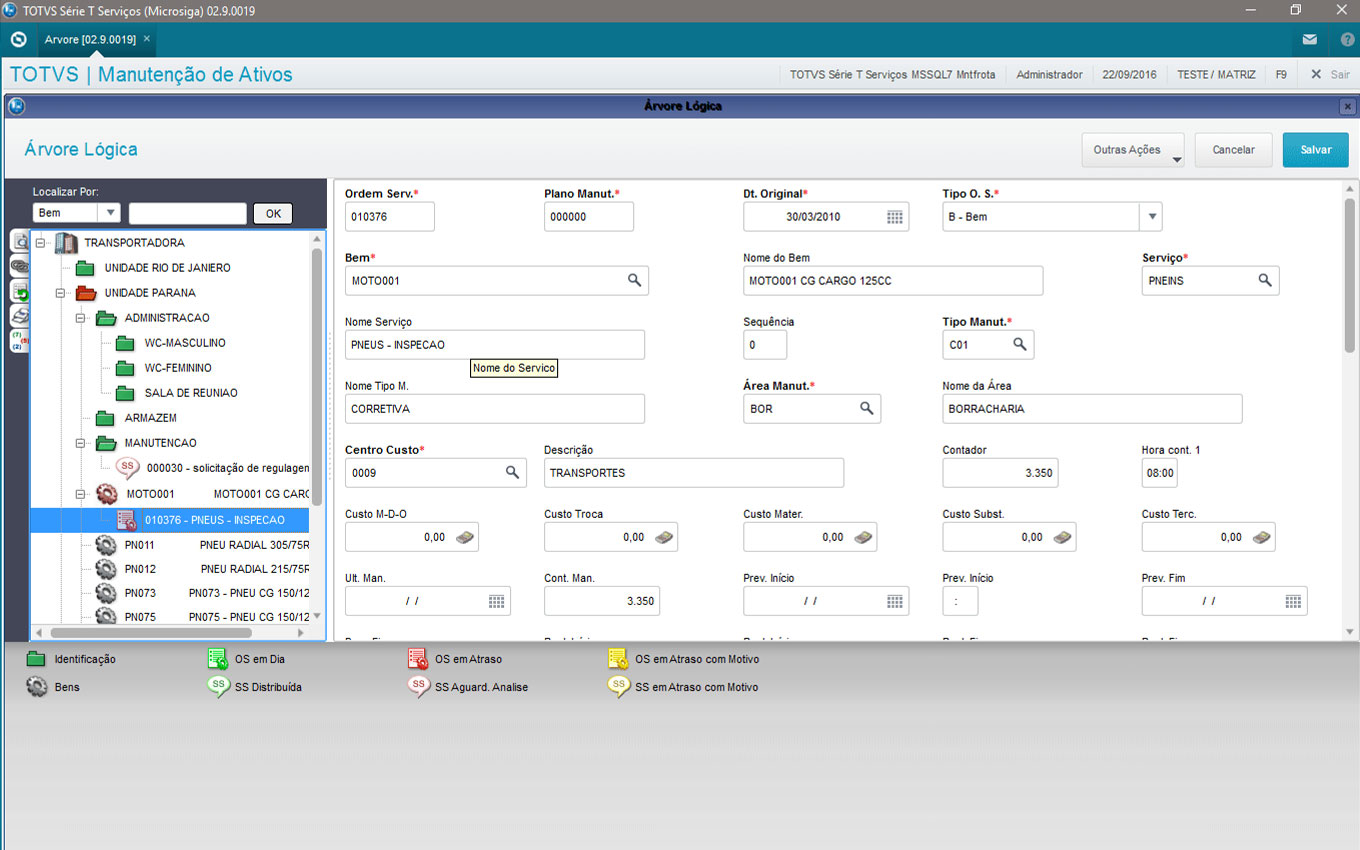Open the Custo M-D-O calculator icon
Viewport: 1360px width, 850px height.
click(465, 537)
